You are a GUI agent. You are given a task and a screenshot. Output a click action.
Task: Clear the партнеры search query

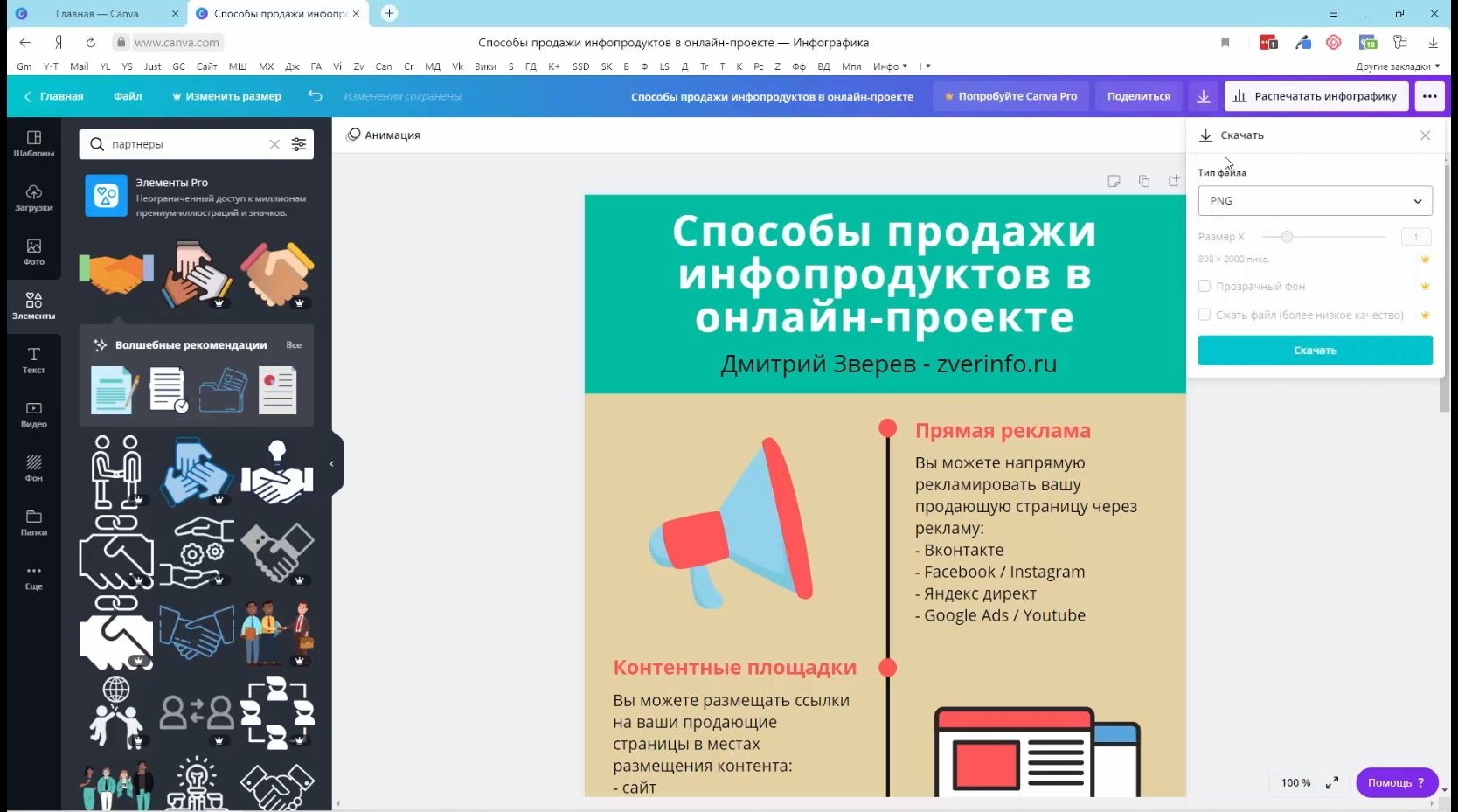click(x=274, y=144)
